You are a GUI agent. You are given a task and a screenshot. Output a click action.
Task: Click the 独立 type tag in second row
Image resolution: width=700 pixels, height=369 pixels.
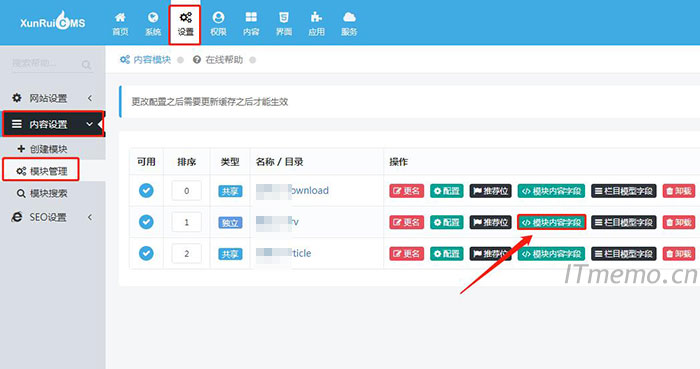(x=230, y=222)
